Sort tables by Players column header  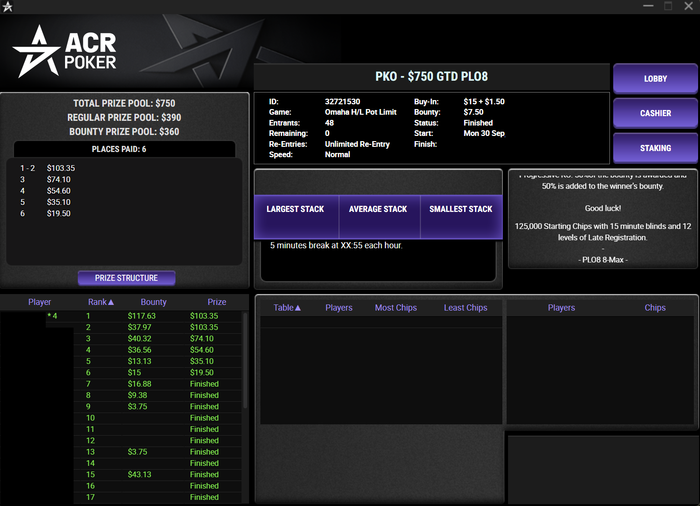(339, 308)
